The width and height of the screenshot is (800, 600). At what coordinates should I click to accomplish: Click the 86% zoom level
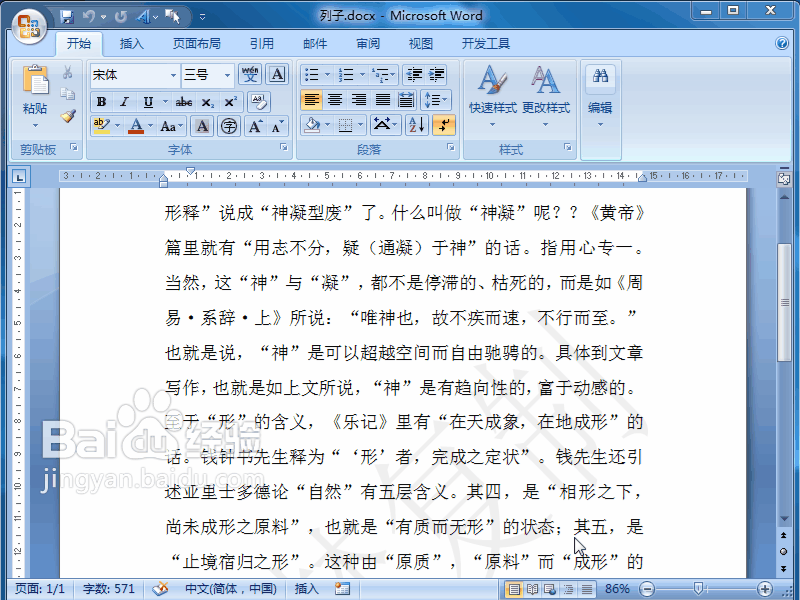(x=617, y=589)
